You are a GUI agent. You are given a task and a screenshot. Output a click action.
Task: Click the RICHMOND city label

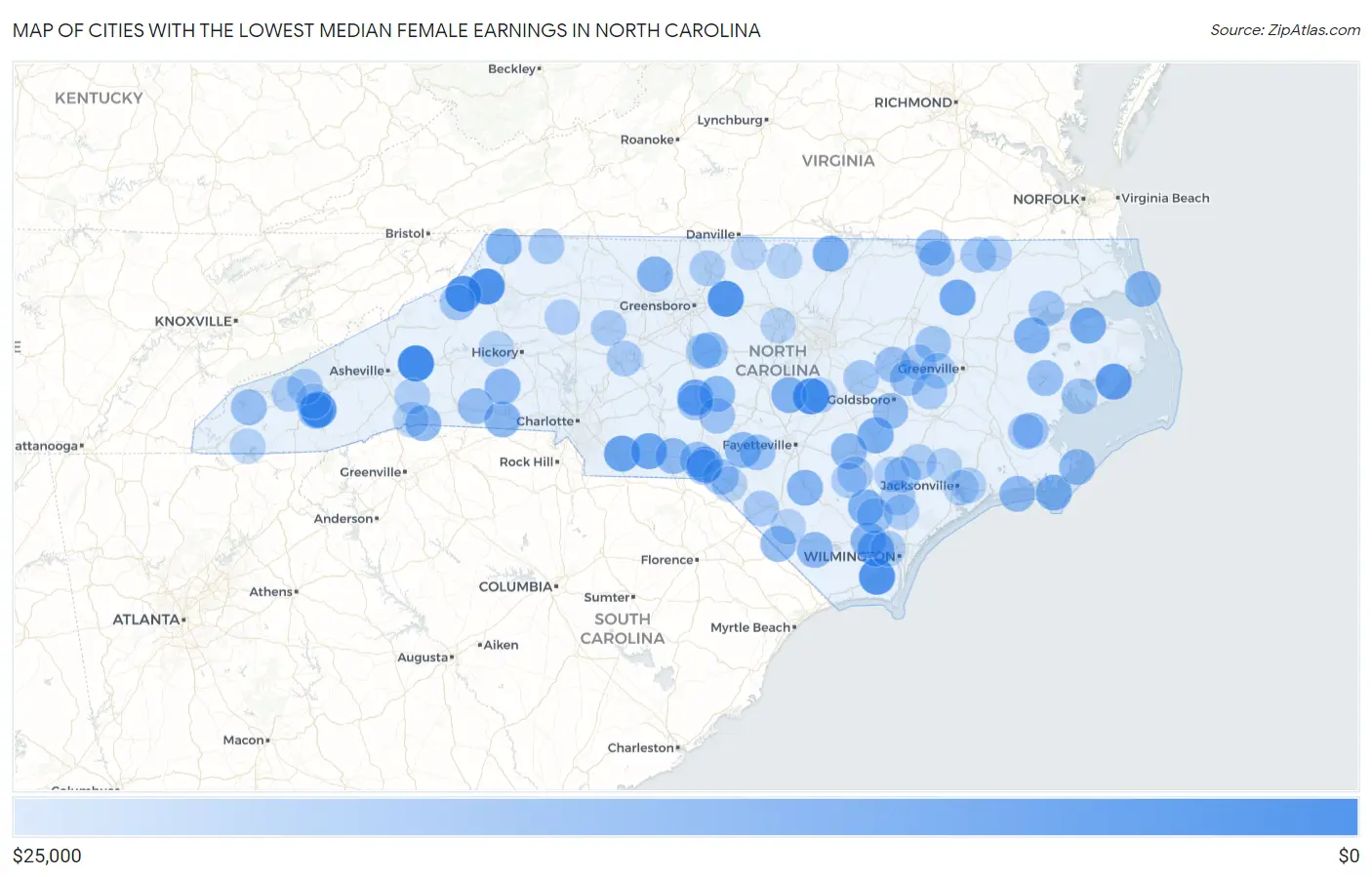coord(913,102)
